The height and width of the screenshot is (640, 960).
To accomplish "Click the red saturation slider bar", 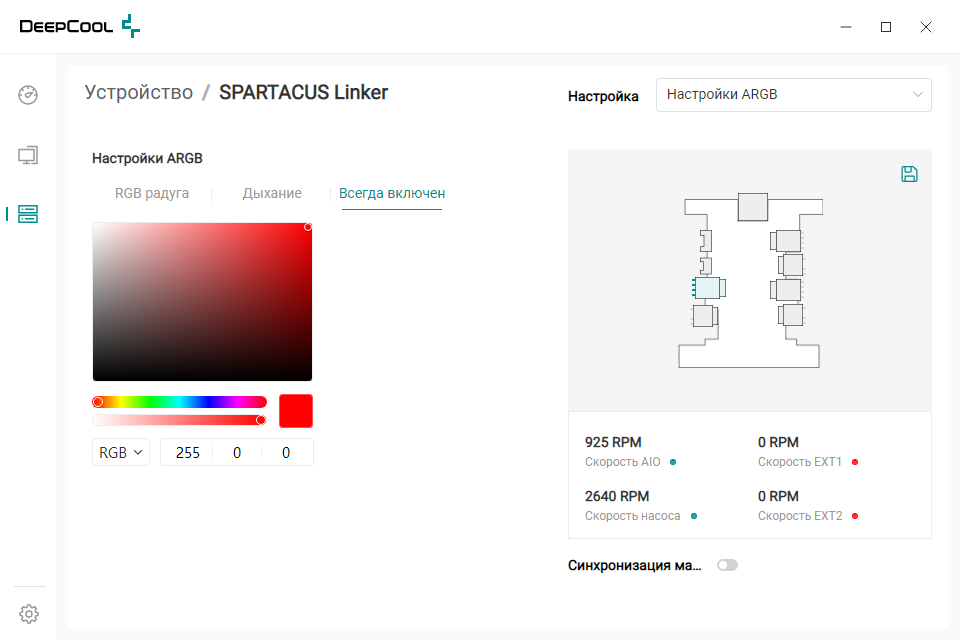I will 179,420.
